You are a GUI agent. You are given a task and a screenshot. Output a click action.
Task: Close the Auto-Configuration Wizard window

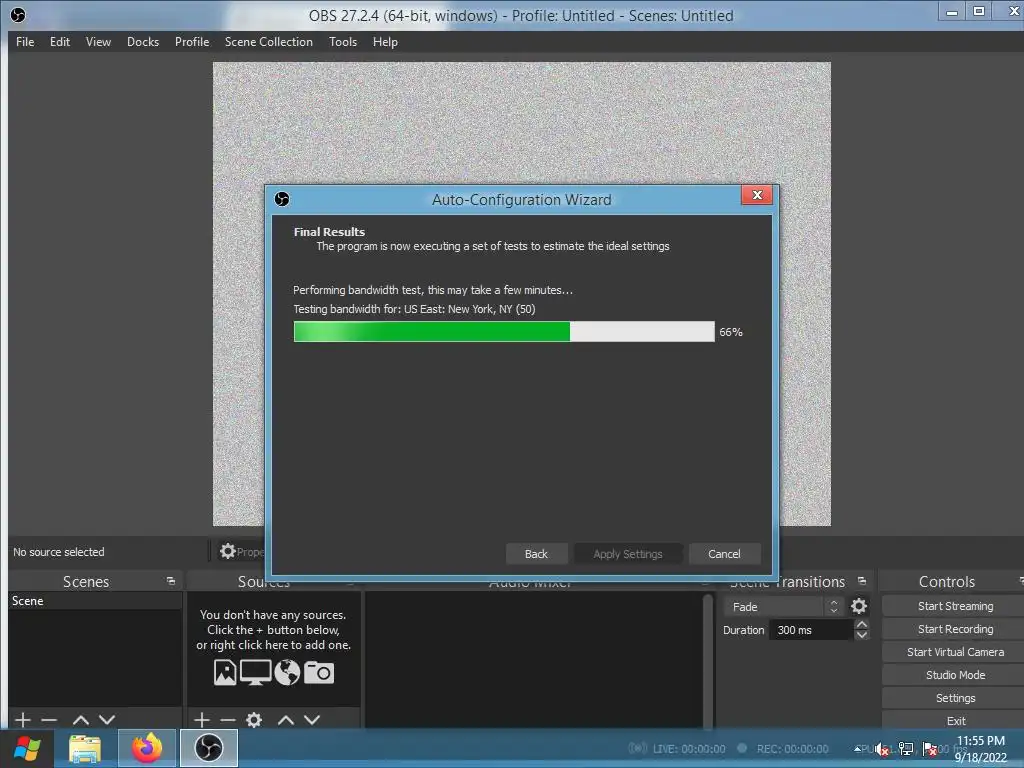tap(757, 195)
